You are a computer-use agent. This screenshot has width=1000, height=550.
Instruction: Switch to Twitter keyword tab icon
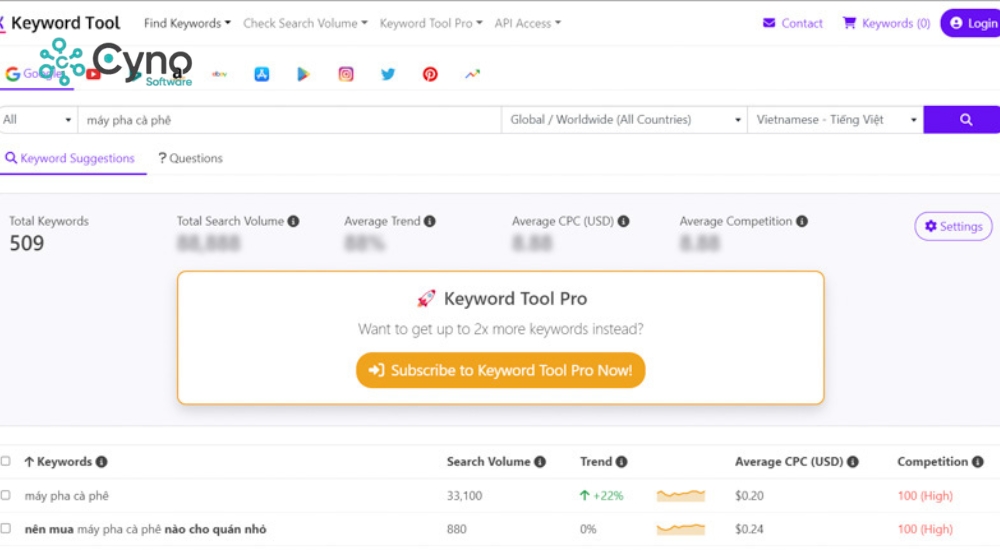[x=388, y=74]
